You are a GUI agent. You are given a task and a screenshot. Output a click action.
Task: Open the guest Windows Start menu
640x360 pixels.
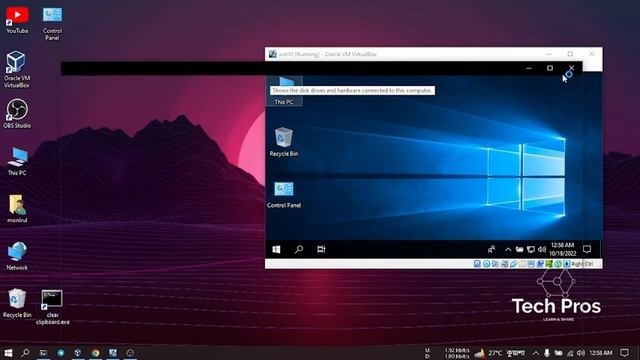pyautogui.click(x=276, y=249)
